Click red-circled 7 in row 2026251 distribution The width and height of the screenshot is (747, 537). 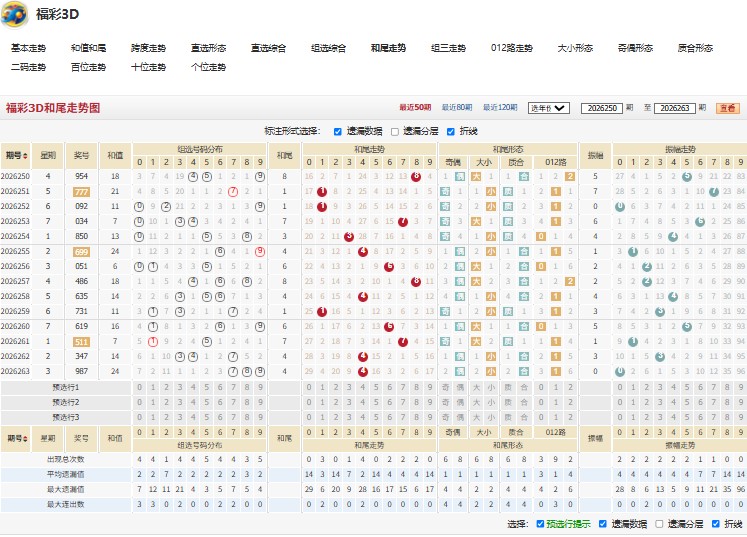[x=233, y=192]
